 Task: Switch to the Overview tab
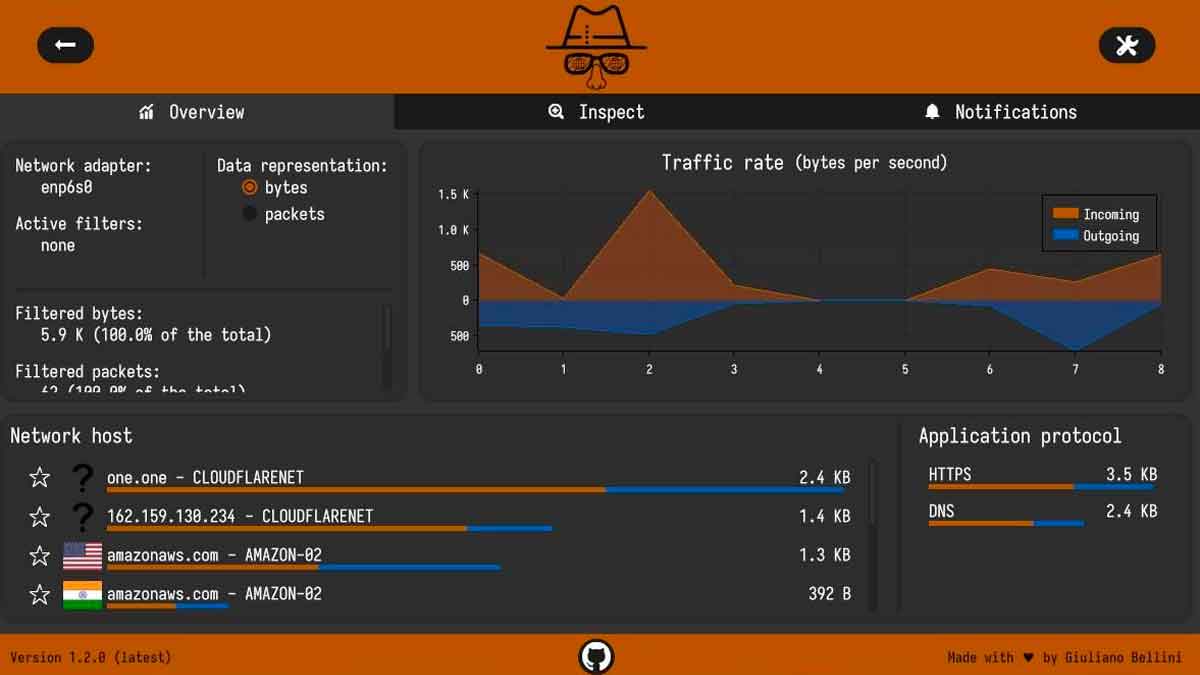(197, 112)
